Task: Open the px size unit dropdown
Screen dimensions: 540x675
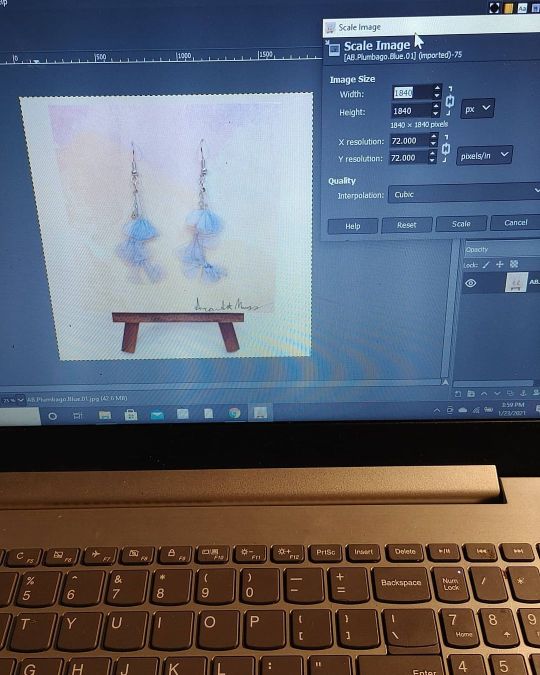Action: pos(477,108)
